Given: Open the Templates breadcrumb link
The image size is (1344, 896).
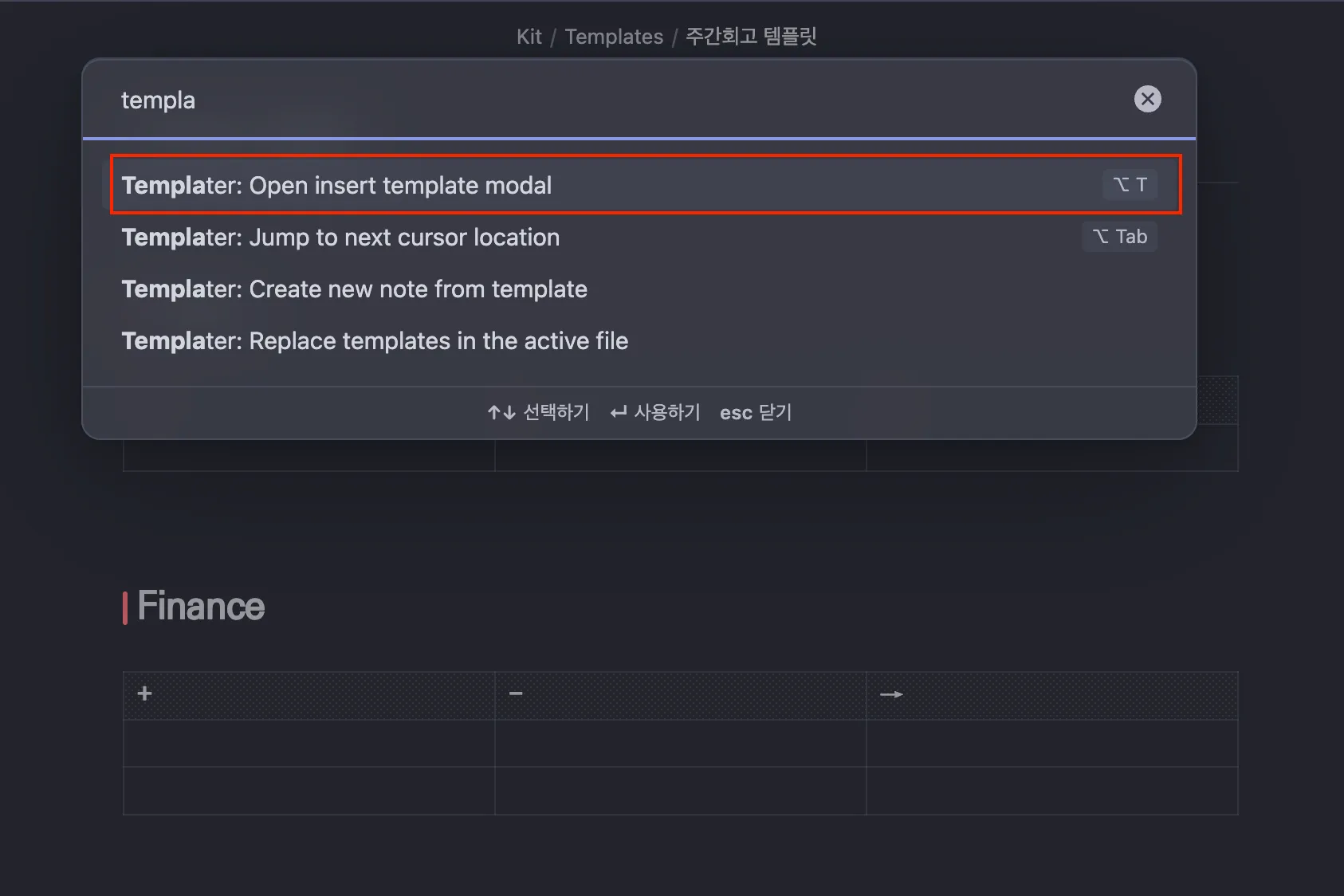Looking at the screenshot, I should tap(615, 36).
